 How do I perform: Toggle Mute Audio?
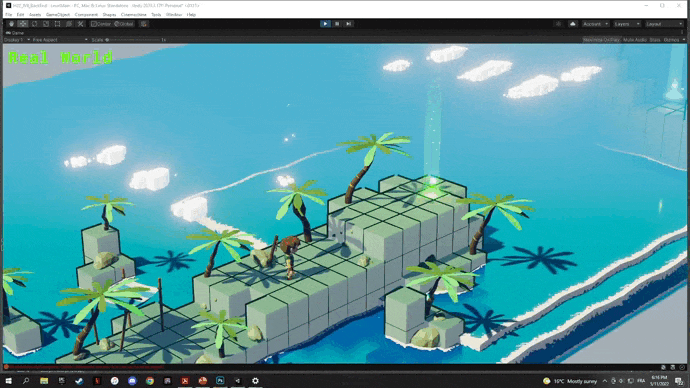[x=635, y=40]
